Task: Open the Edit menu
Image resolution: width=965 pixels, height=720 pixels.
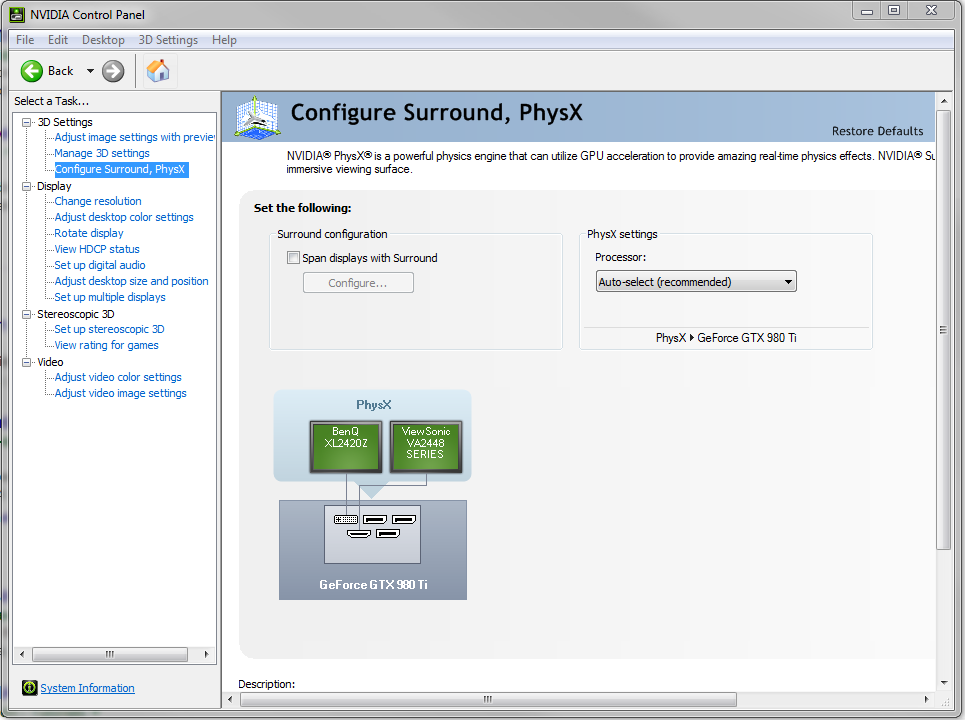Action: pos(58,40)
